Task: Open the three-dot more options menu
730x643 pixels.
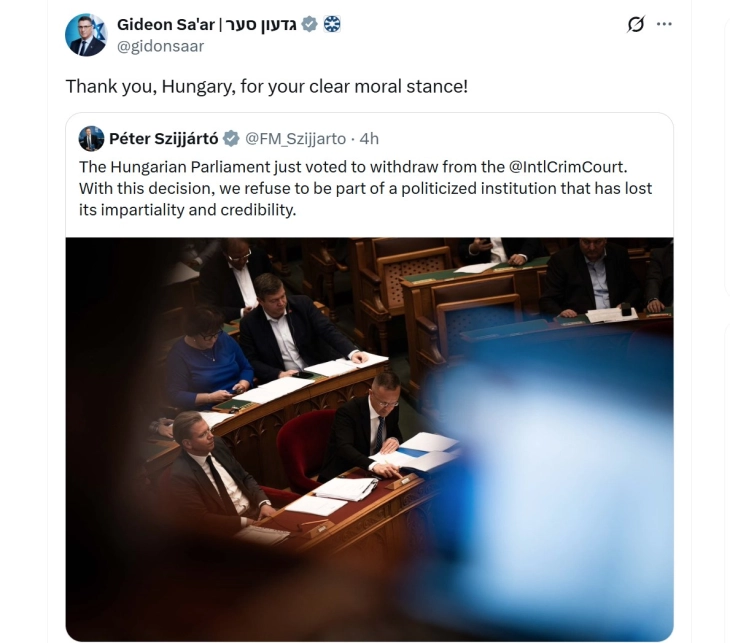Action: [664, 24]
